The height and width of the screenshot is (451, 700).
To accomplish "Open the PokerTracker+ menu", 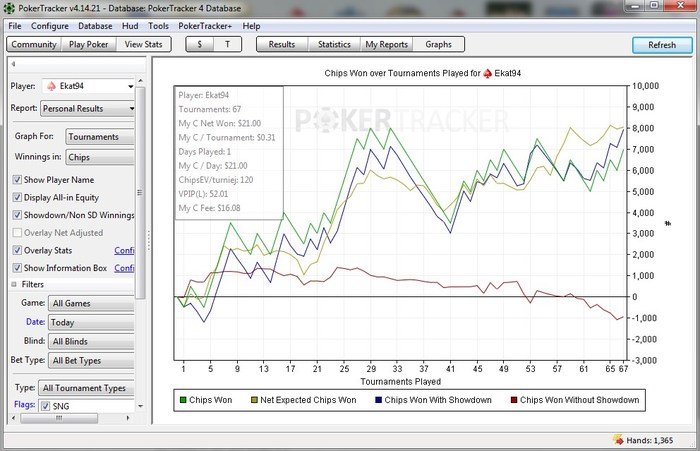I will click(x=205, y=26).
